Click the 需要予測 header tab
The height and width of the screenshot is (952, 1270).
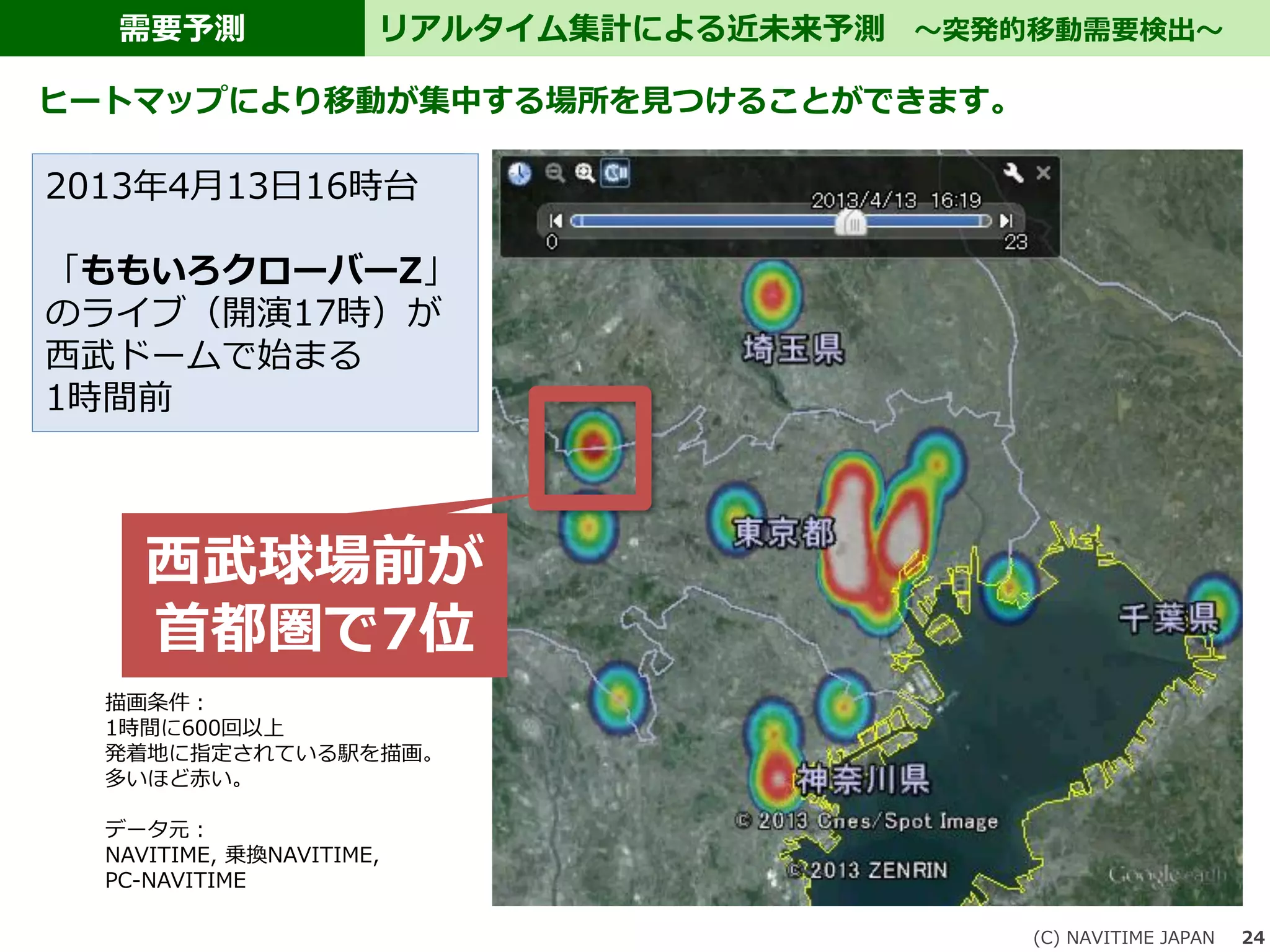click(182, 28)
